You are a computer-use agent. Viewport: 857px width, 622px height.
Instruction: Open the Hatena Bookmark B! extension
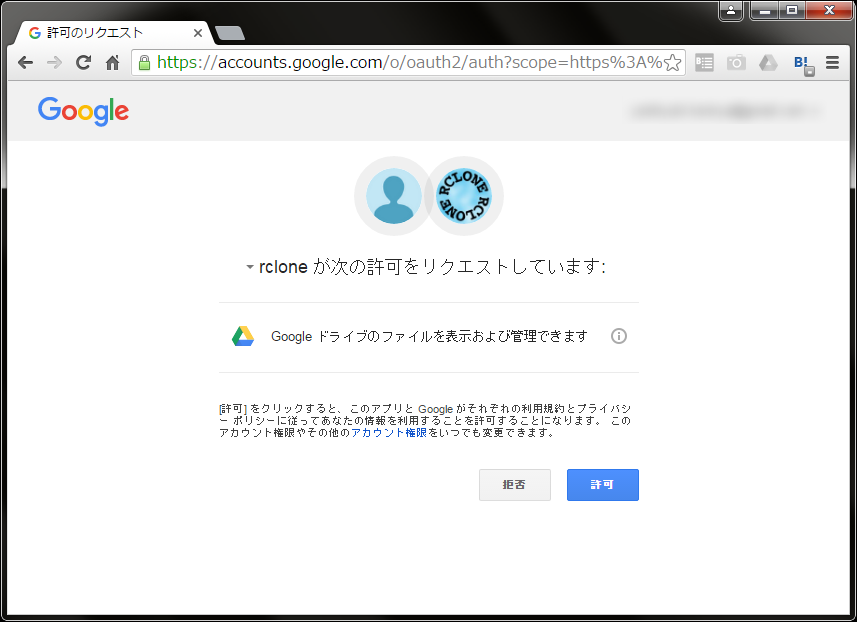(802, 63)
